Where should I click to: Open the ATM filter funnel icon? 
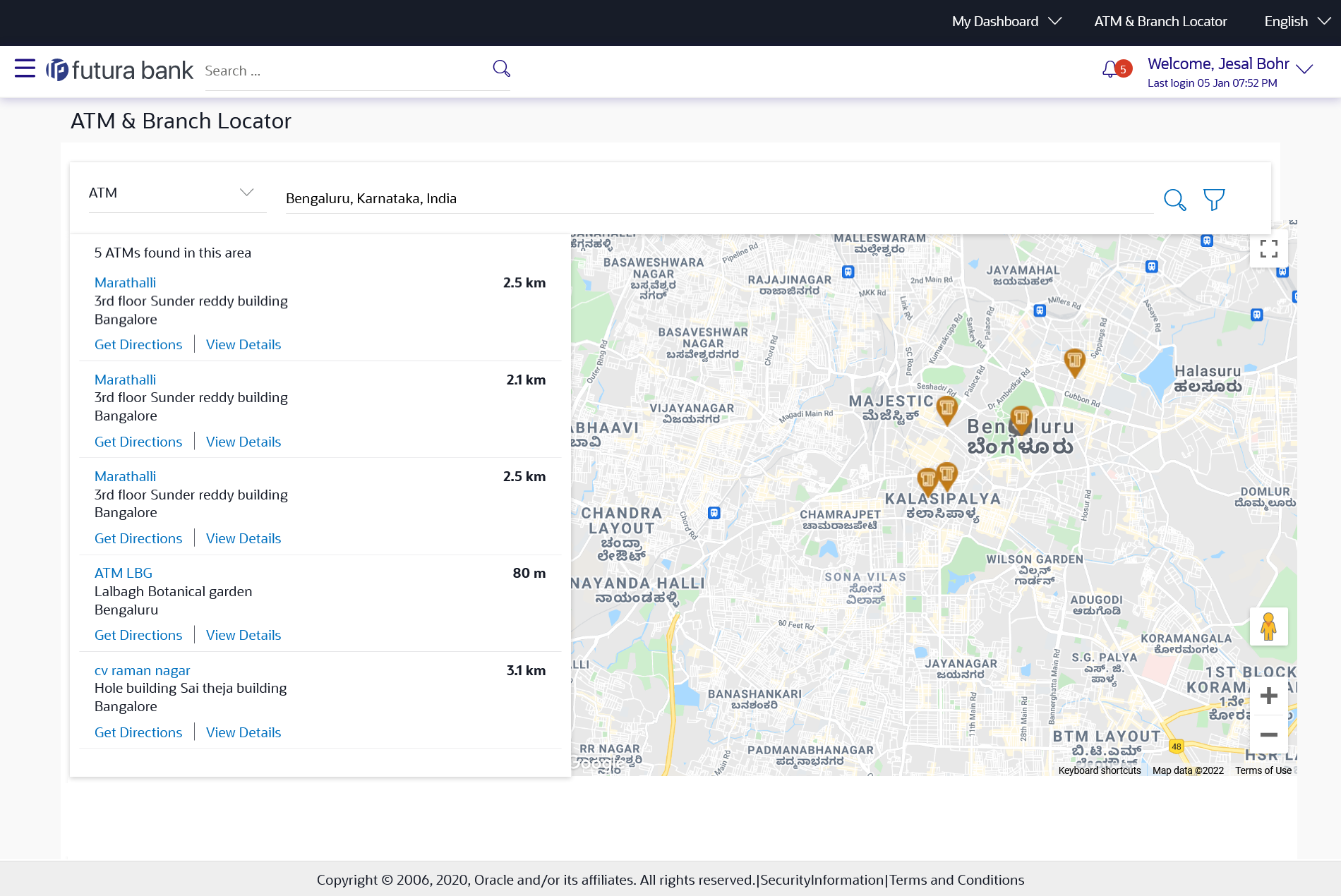1214,200
